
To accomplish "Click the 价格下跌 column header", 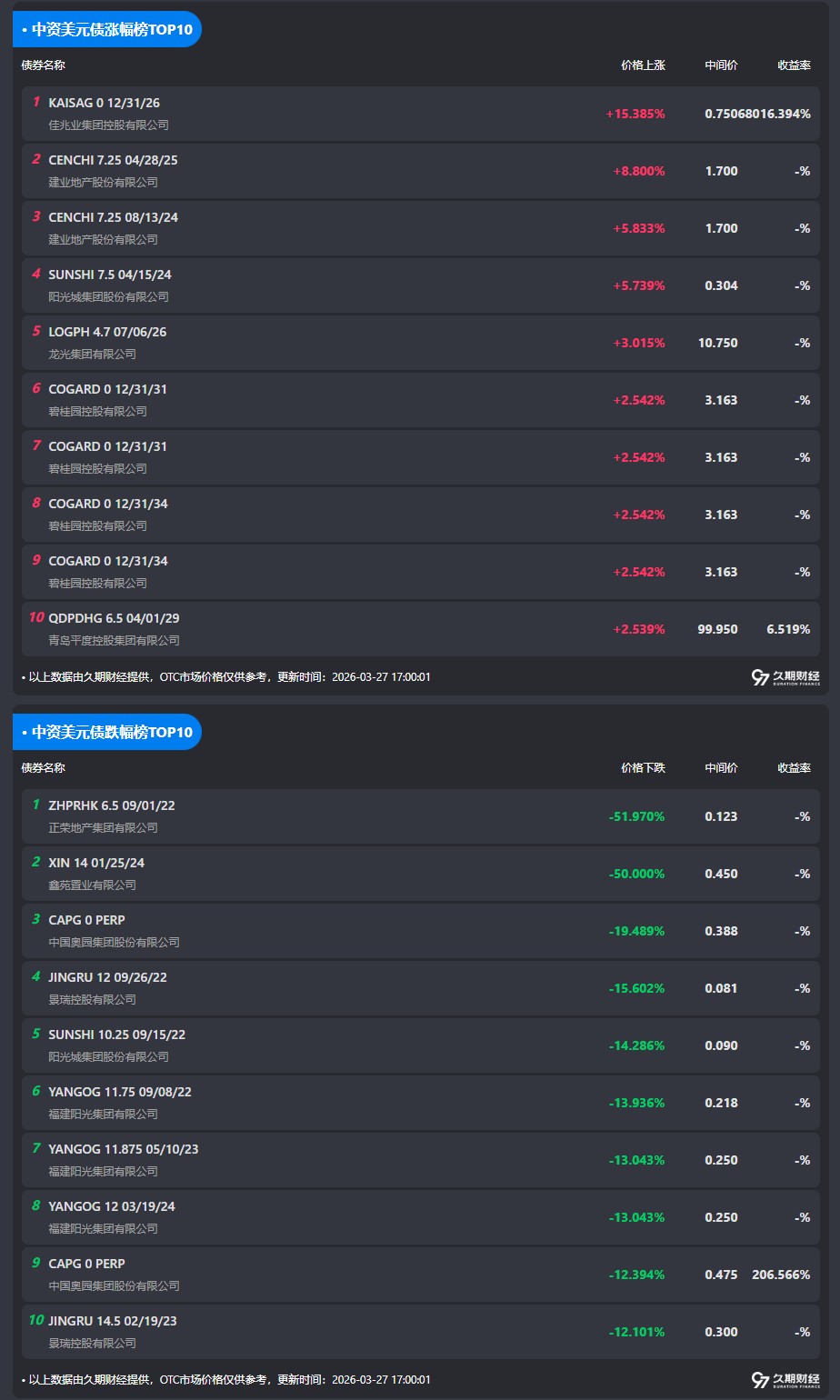I will pyautogui.click(x=643, y=768).
